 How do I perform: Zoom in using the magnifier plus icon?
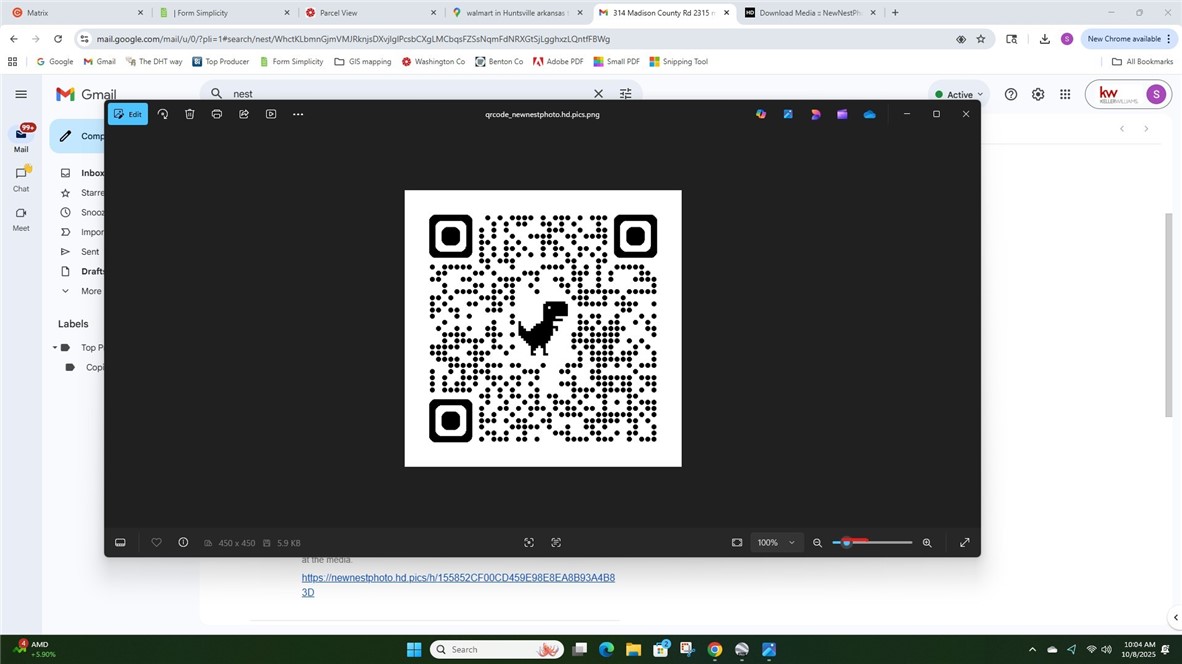(927, 542)
